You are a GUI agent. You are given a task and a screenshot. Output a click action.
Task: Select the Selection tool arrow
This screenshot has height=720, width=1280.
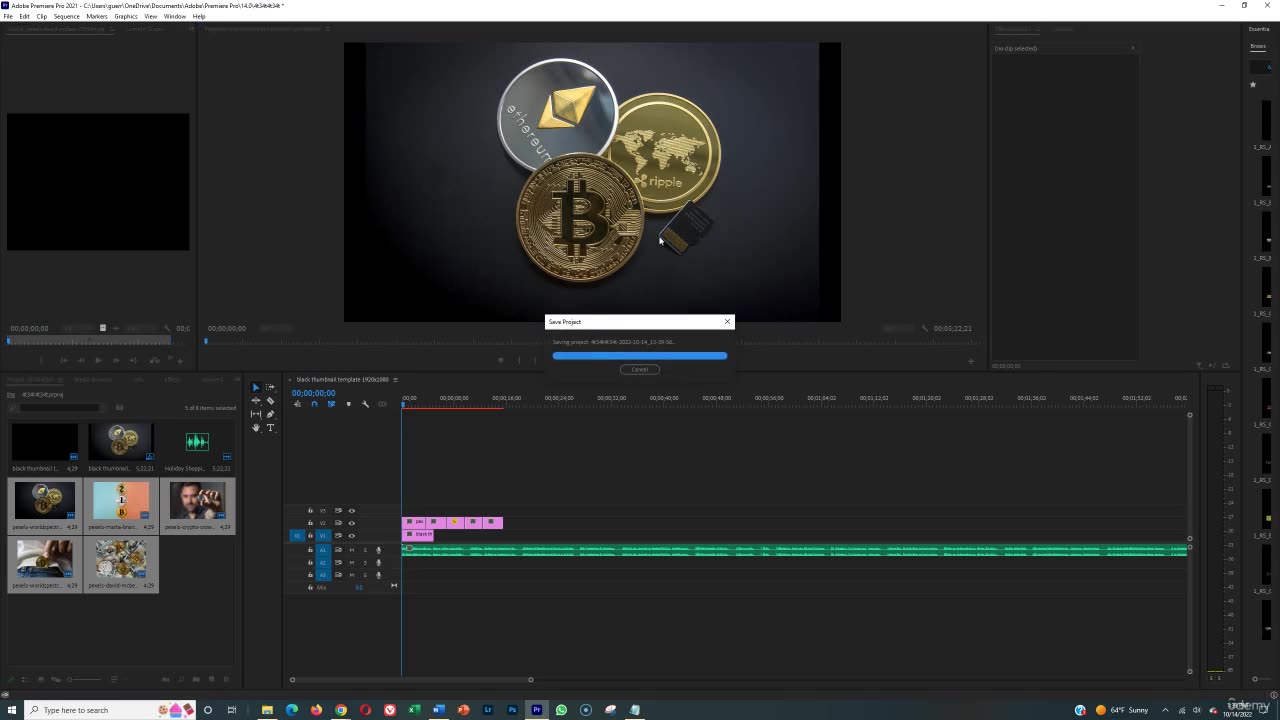coord(255,387)
